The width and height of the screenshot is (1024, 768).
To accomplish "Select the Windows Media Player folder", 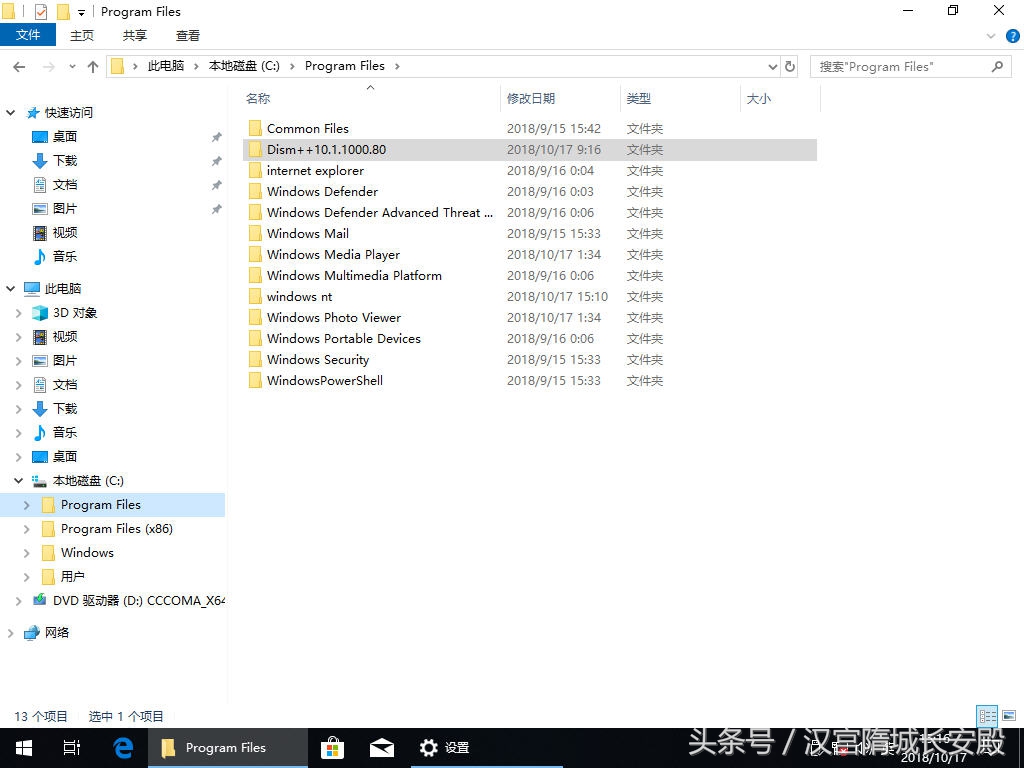I will pyautogui.click(x=333, y=255).
